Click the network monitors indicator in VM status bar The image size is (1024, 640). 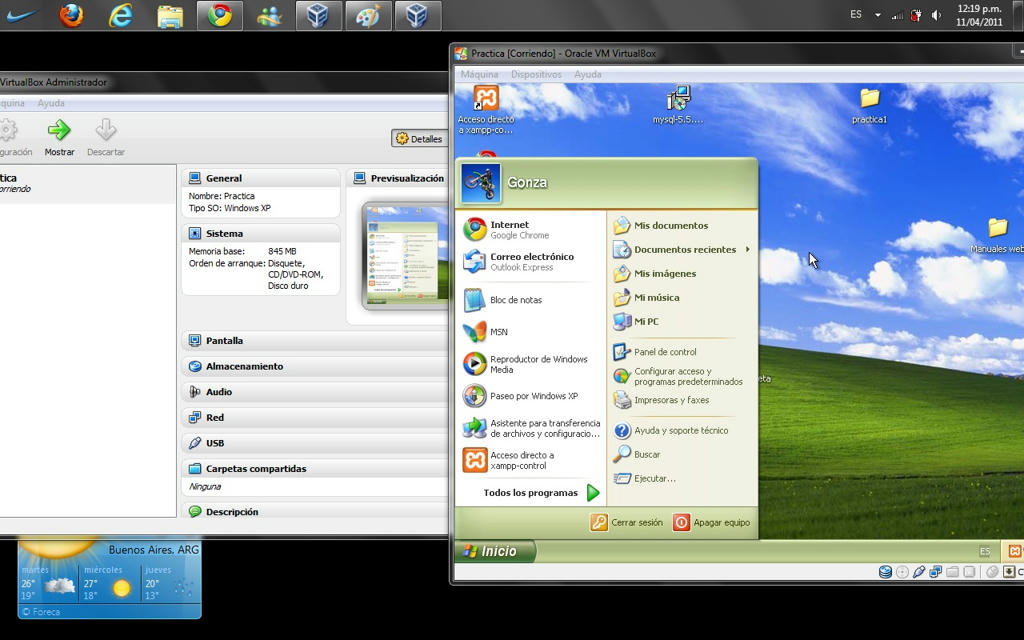pyautogui.click(x=936, y=572)
